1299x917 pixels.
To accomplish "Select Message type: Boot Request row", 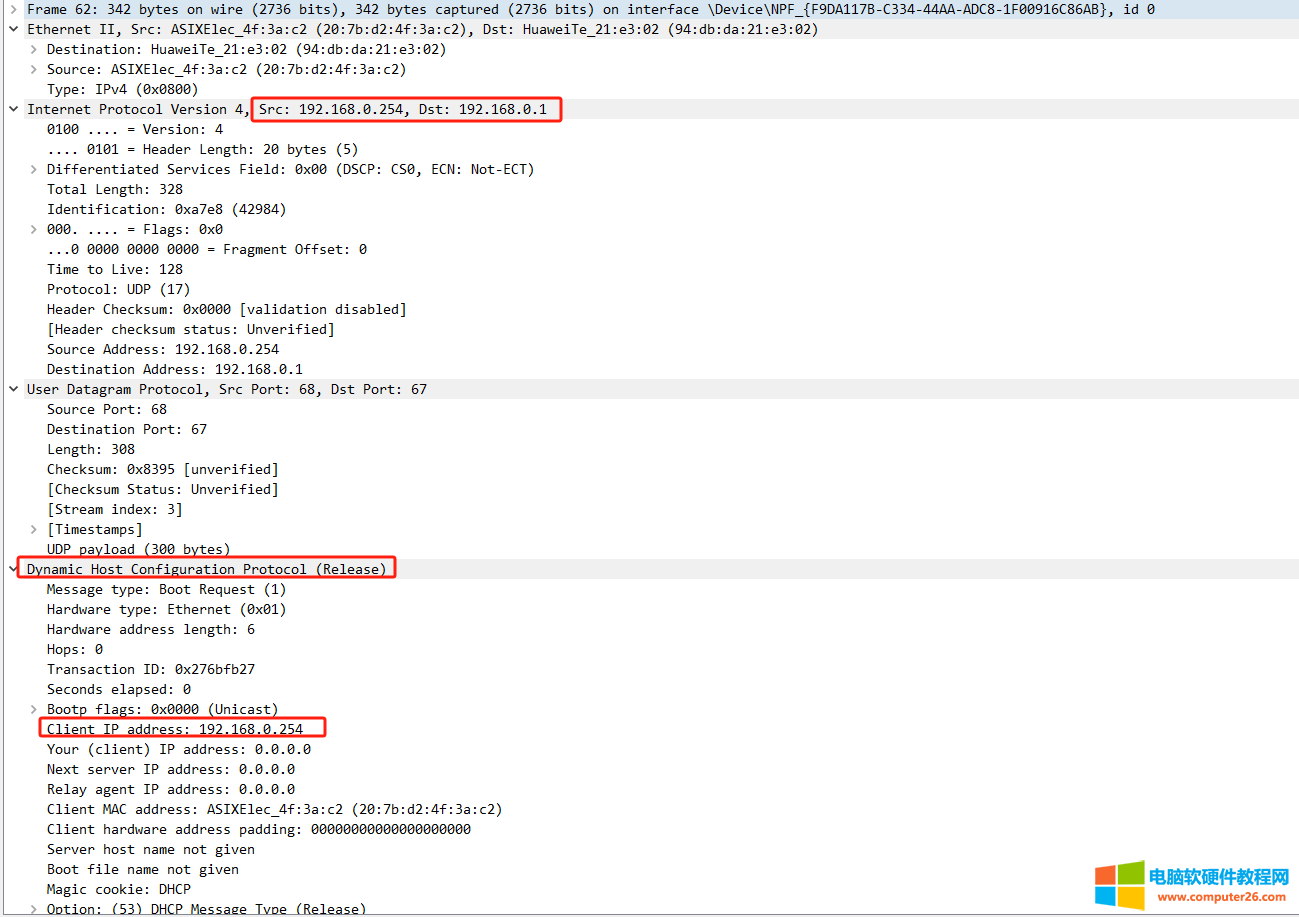I will point(166,589).
